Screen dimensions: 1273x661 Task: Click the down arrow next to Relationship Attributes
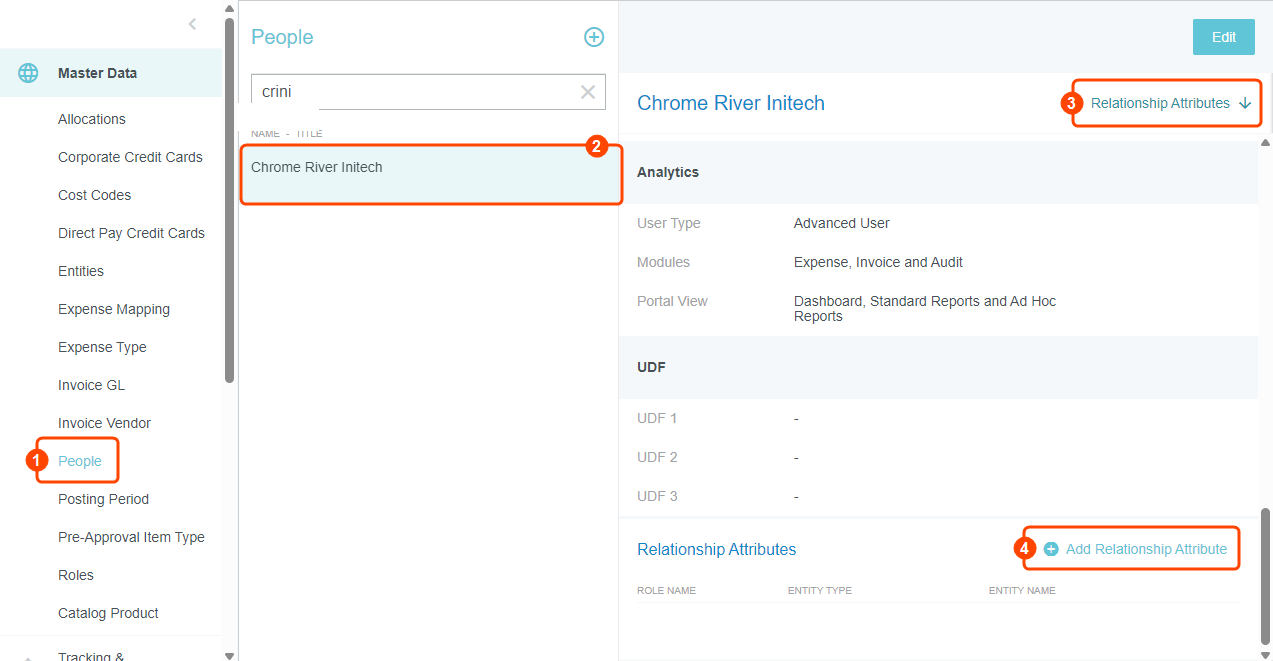pos(1245,103)
